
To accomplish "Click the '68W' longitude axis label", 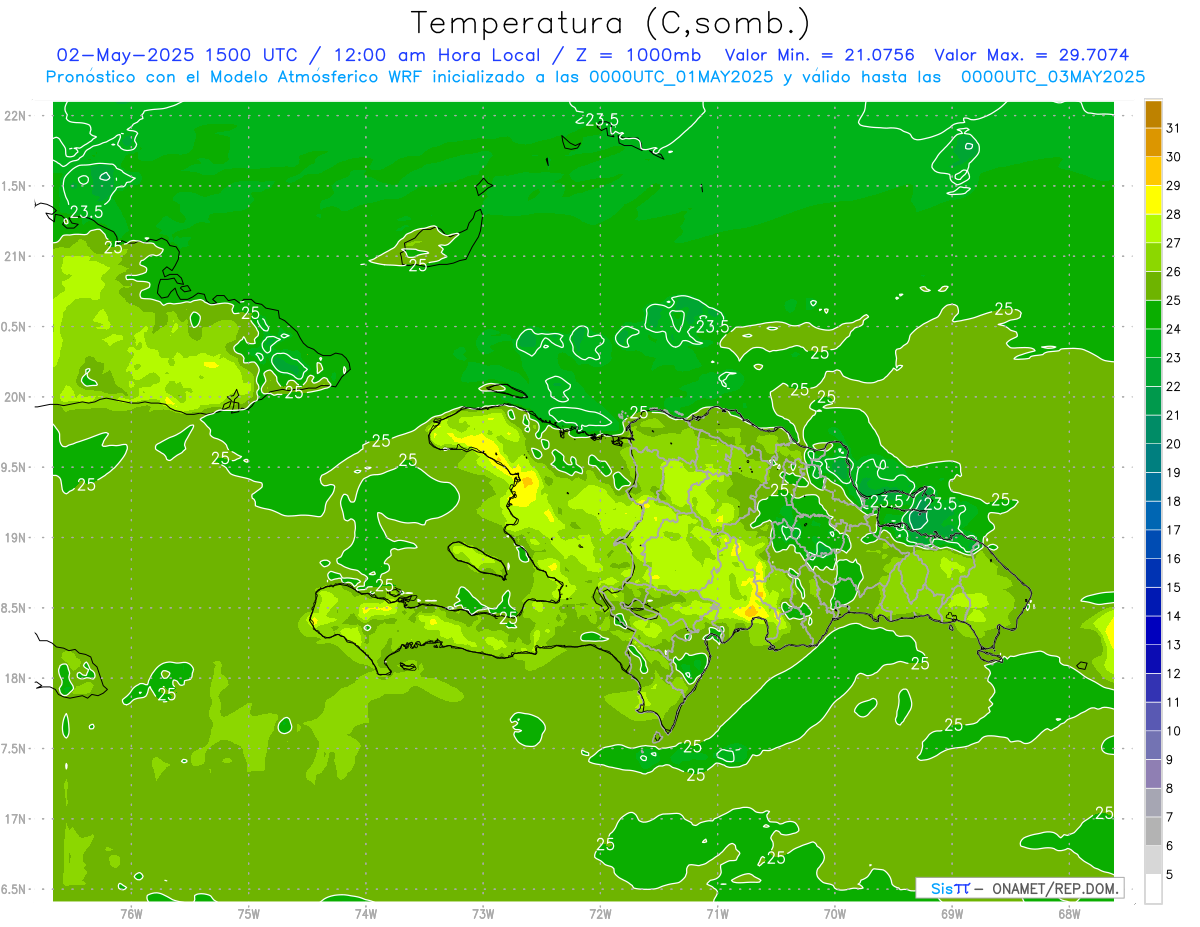I will pos(1069,914).
